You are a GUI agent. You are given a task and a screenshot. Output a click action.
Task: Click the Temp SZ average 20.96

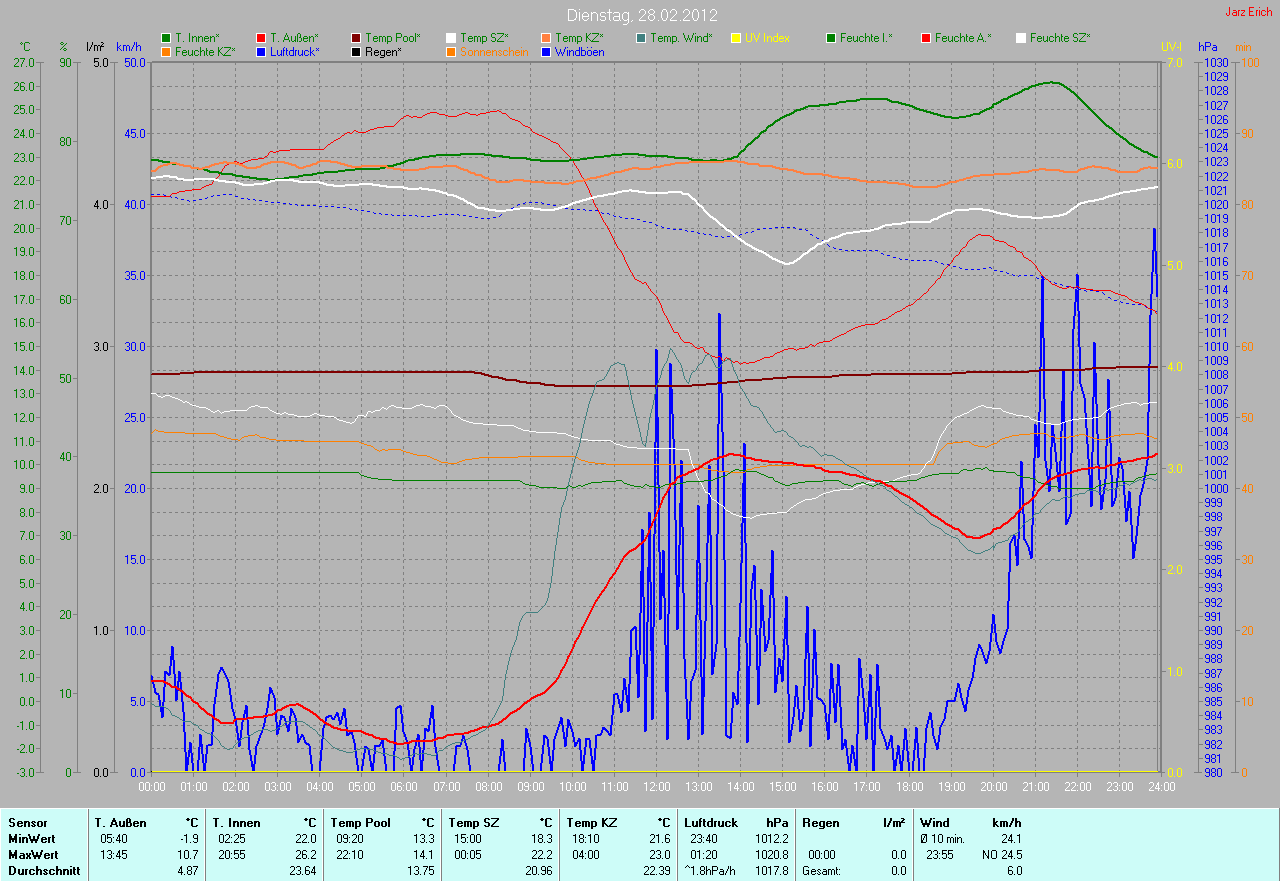(x=538, y=871)
